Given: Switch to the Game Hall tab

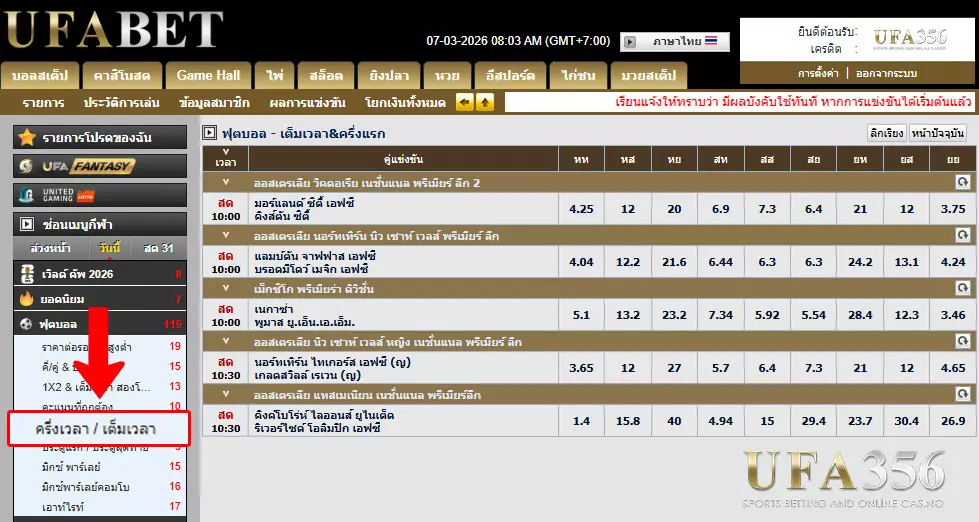Looking at the screenshot, I should pos(208,75).
